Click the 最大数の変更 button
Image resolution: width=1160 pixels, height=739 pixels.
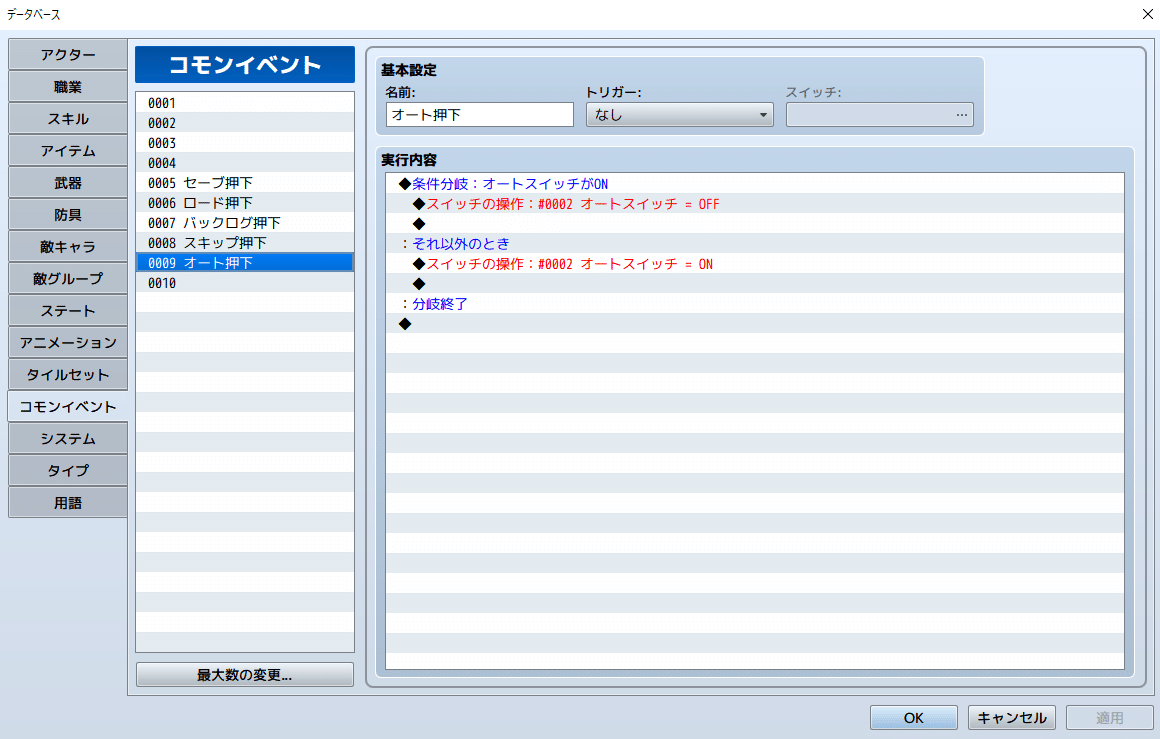[244, 674]
